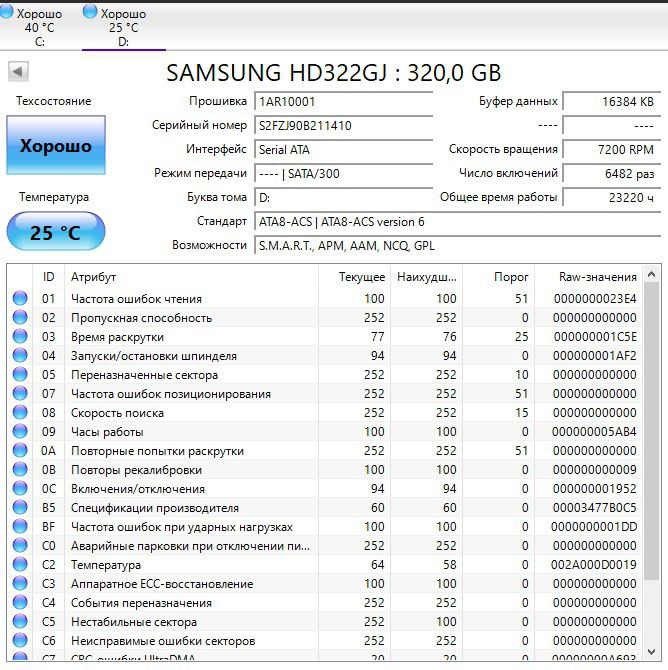Select the Переназначенные сектора attribute text
668x670 pixels.
click(144, 375)
